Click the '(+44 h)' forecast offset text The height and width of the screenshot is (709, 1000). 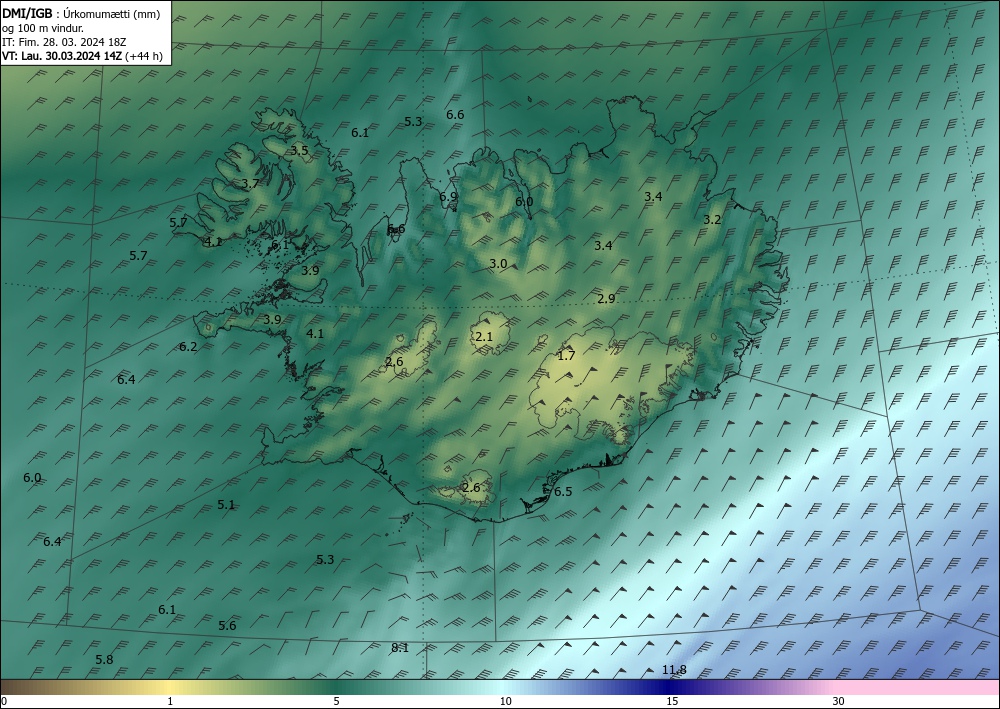[x=143, y=56]
